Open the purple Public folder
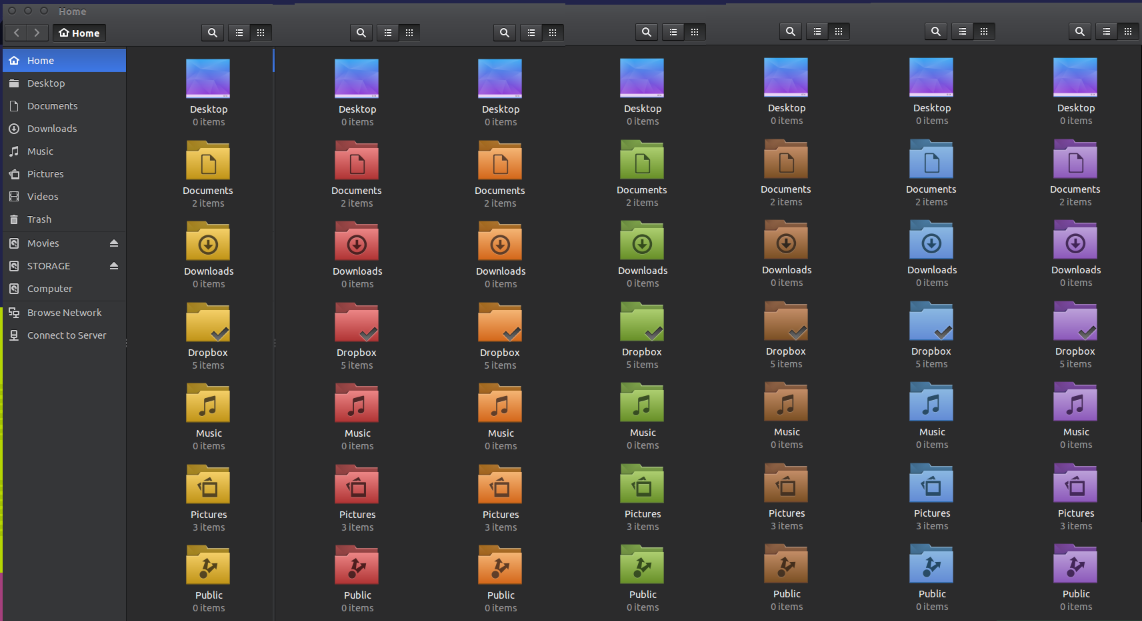The width and height of the screenshot is (1142, 621). tap(1076, 563)
